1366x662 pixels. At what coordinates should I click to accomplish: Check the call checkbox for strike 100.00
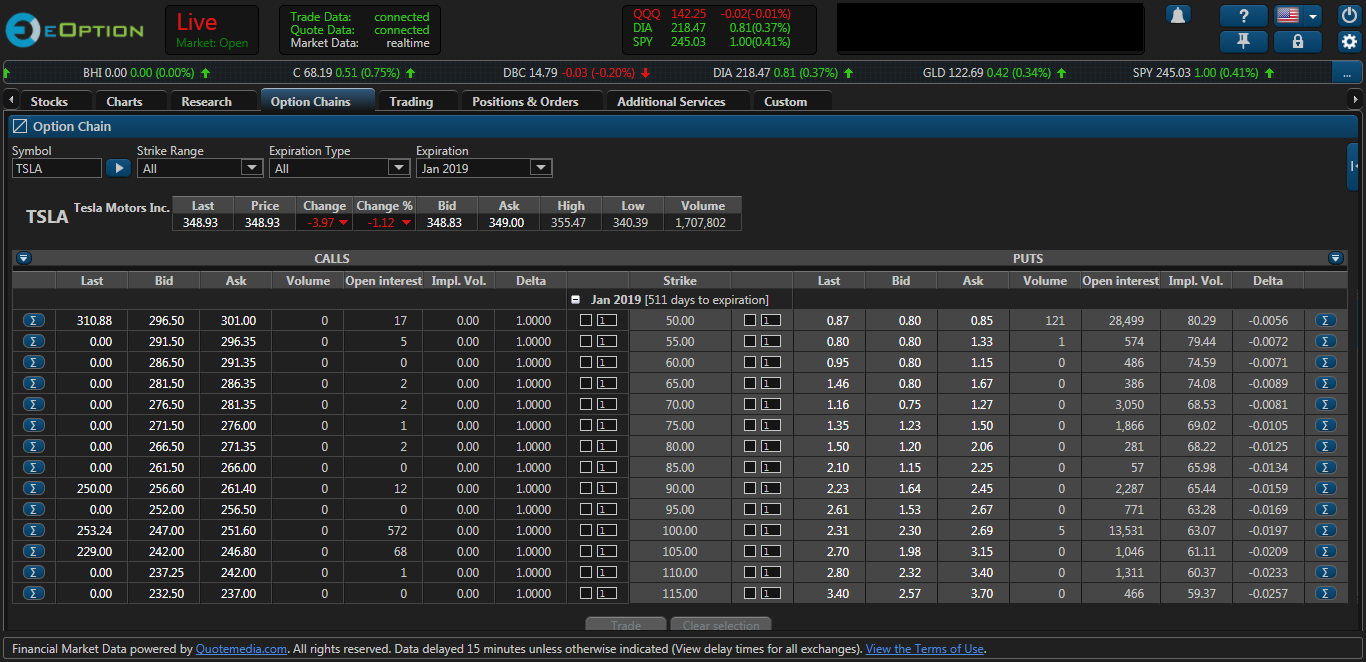[586, 530]
